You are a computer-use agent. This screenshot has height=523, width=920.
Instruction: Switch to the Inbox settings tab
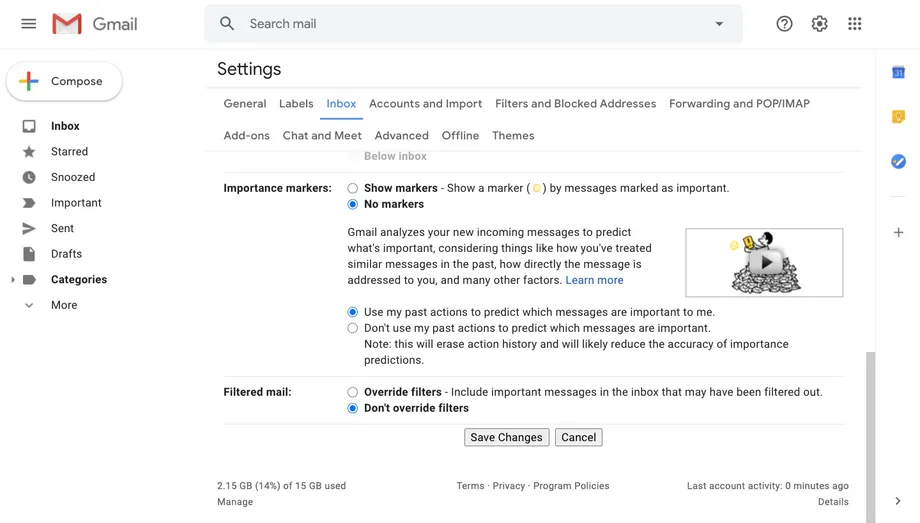pyautogui.click(x=341, y=104)
